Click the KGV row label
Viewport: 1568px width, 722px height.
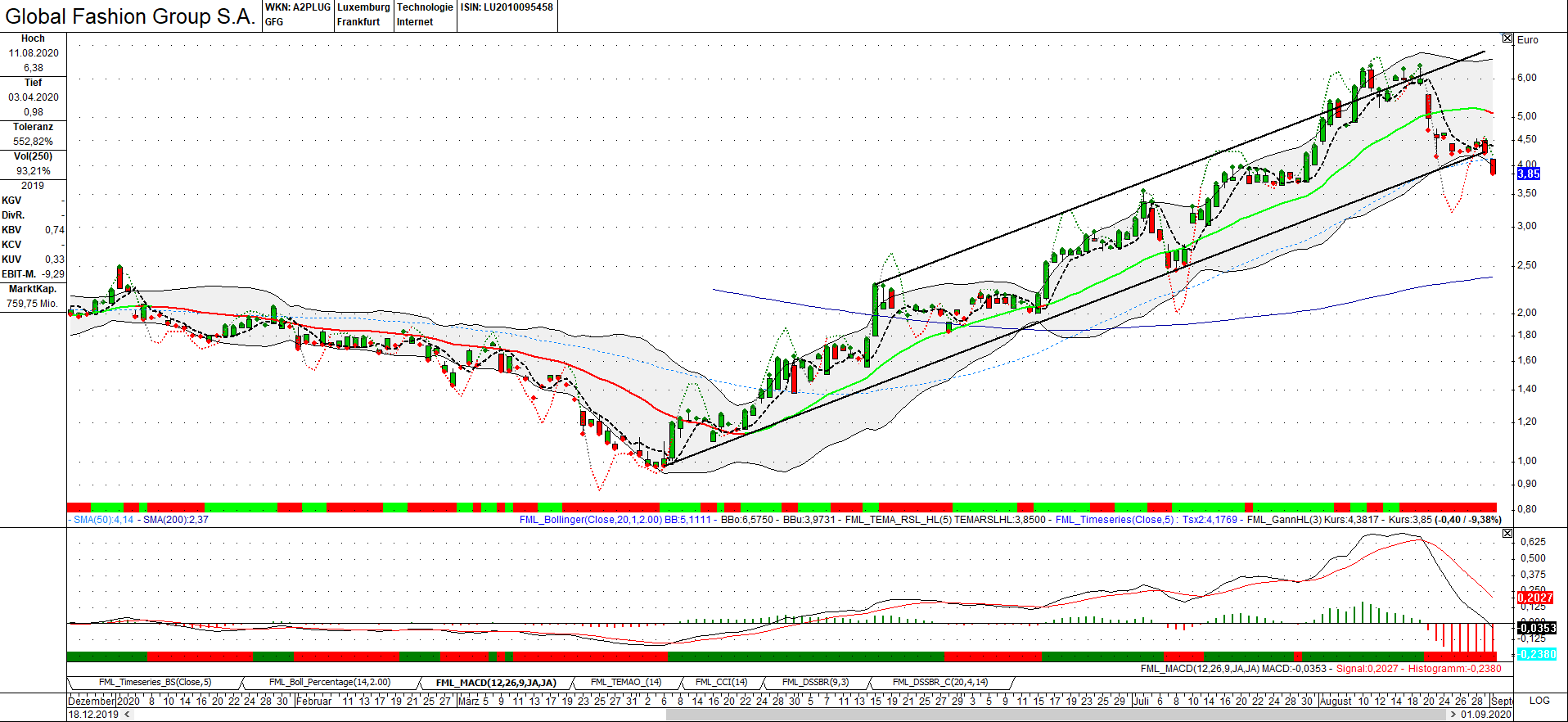[11, 201]
